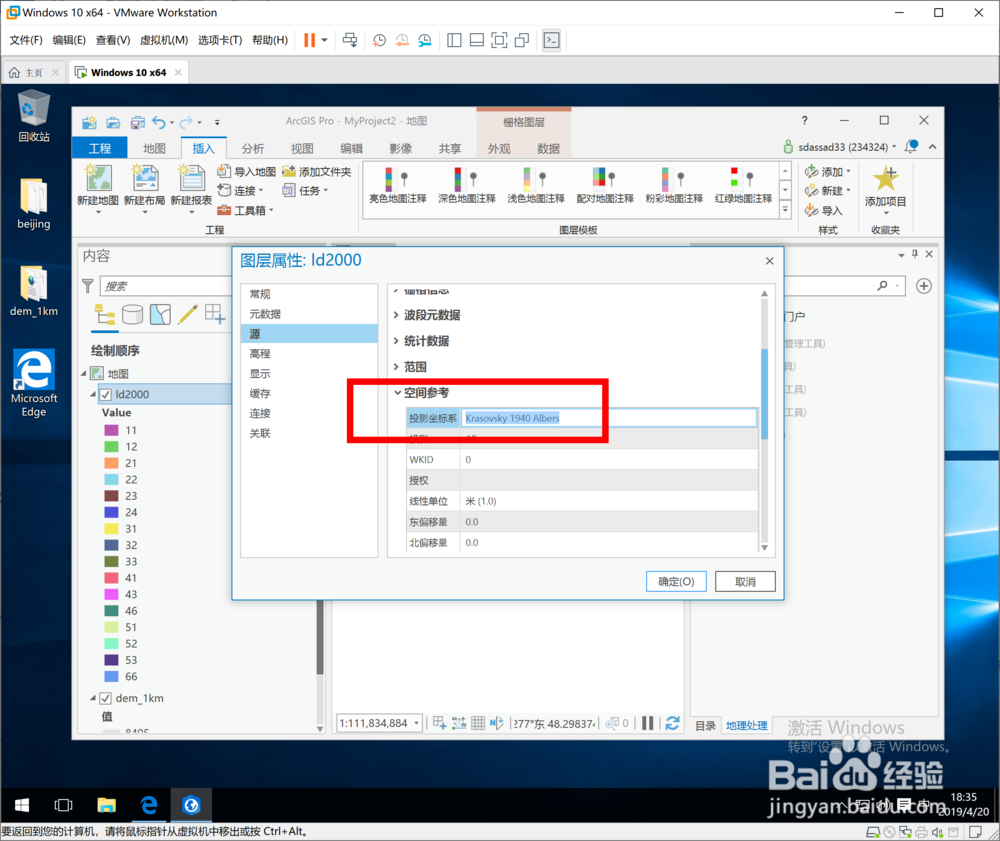Click the List by Data Source icon

(132, 314)
